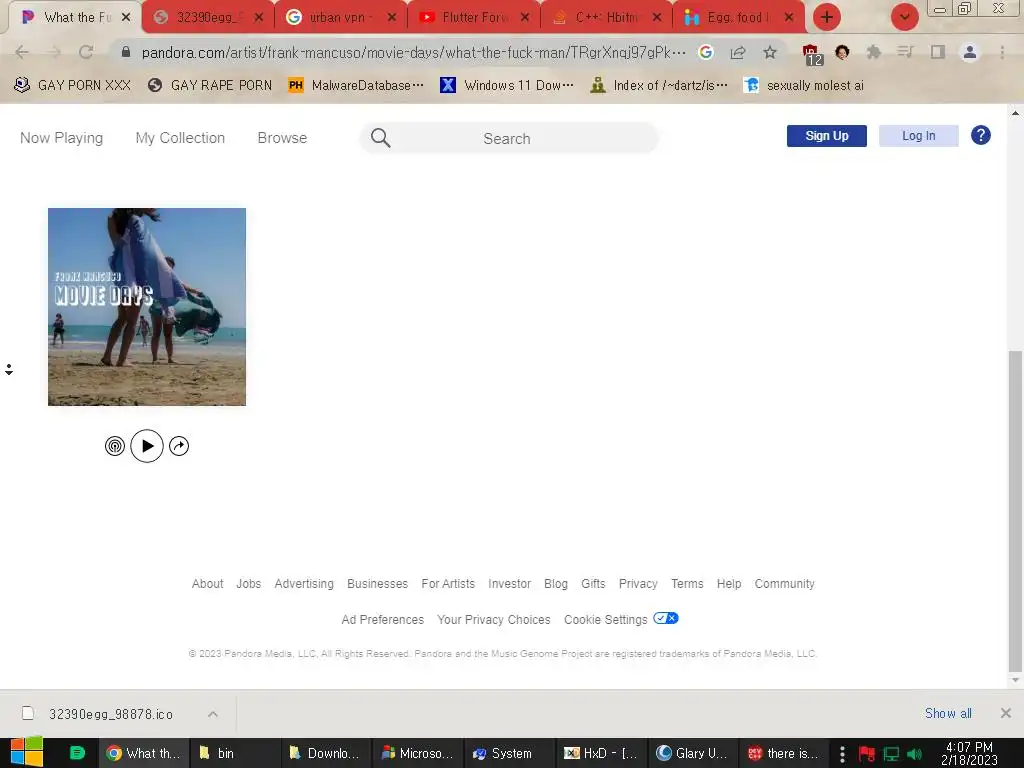The height and width of the screenshot is (768, 1024).
Task: Switch to the 32390egg tab
Action: [x=208, y=18]
